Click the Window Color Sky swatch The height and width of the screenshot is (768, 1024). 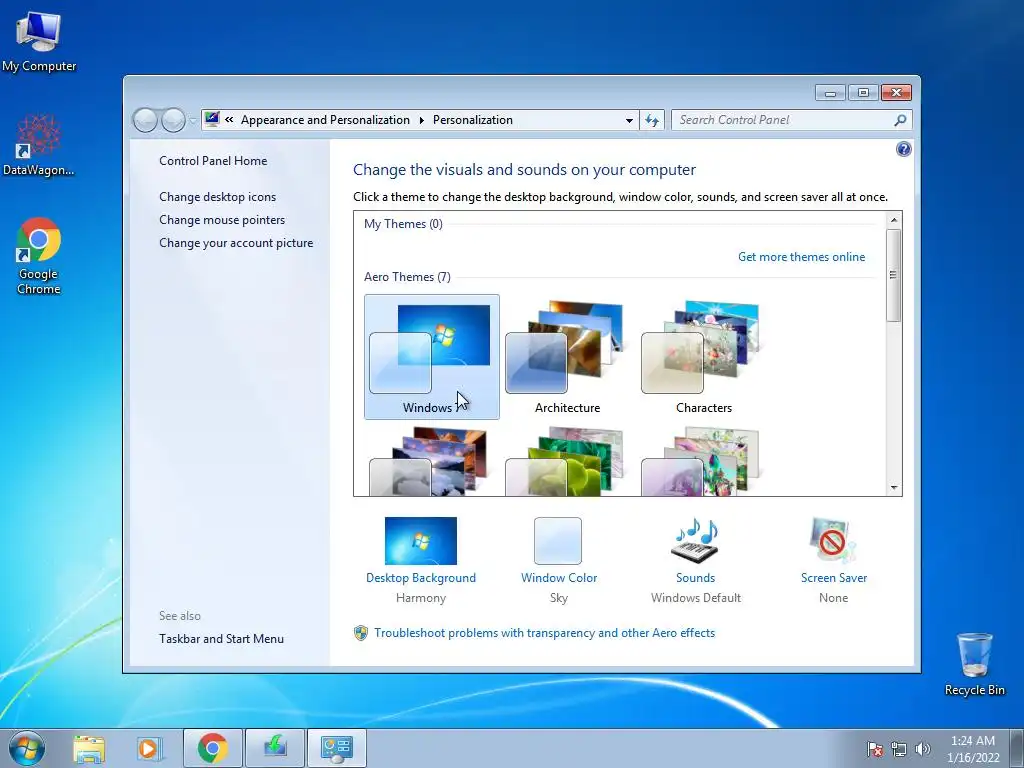558,541
